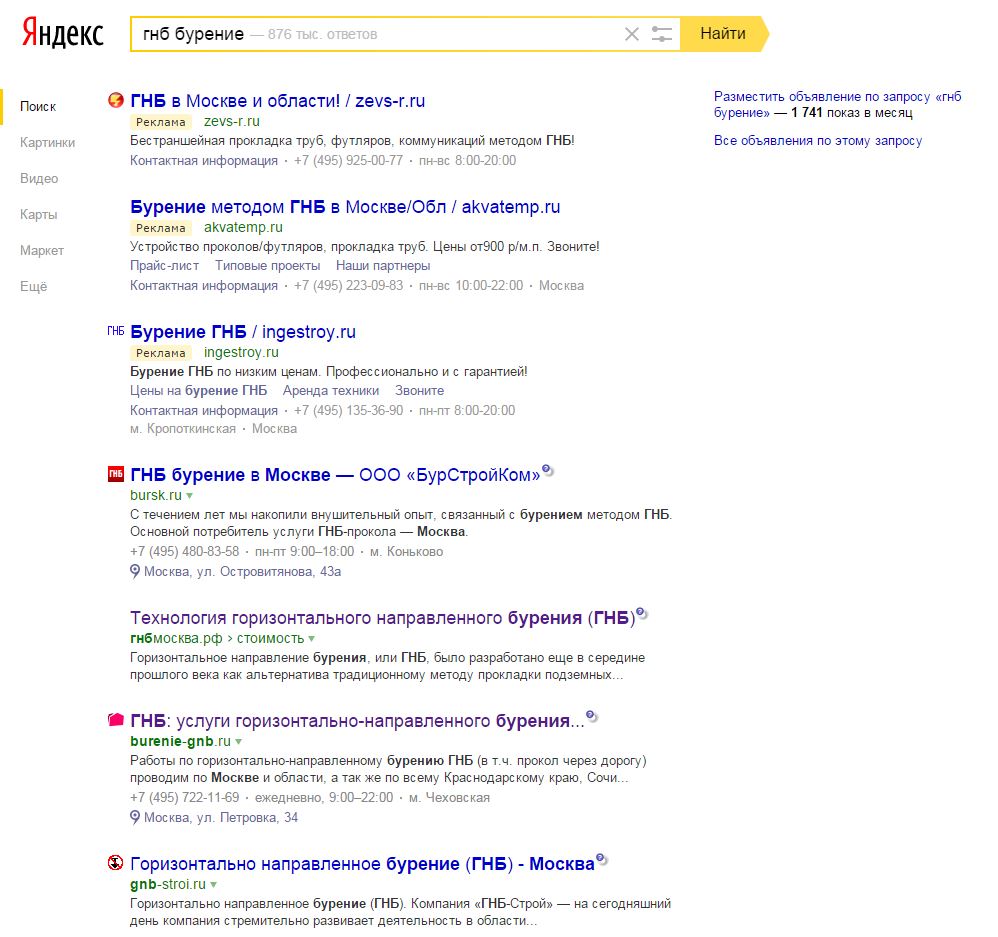
Task: Click the Yandex logo
Action: click(x=62, y=33)
